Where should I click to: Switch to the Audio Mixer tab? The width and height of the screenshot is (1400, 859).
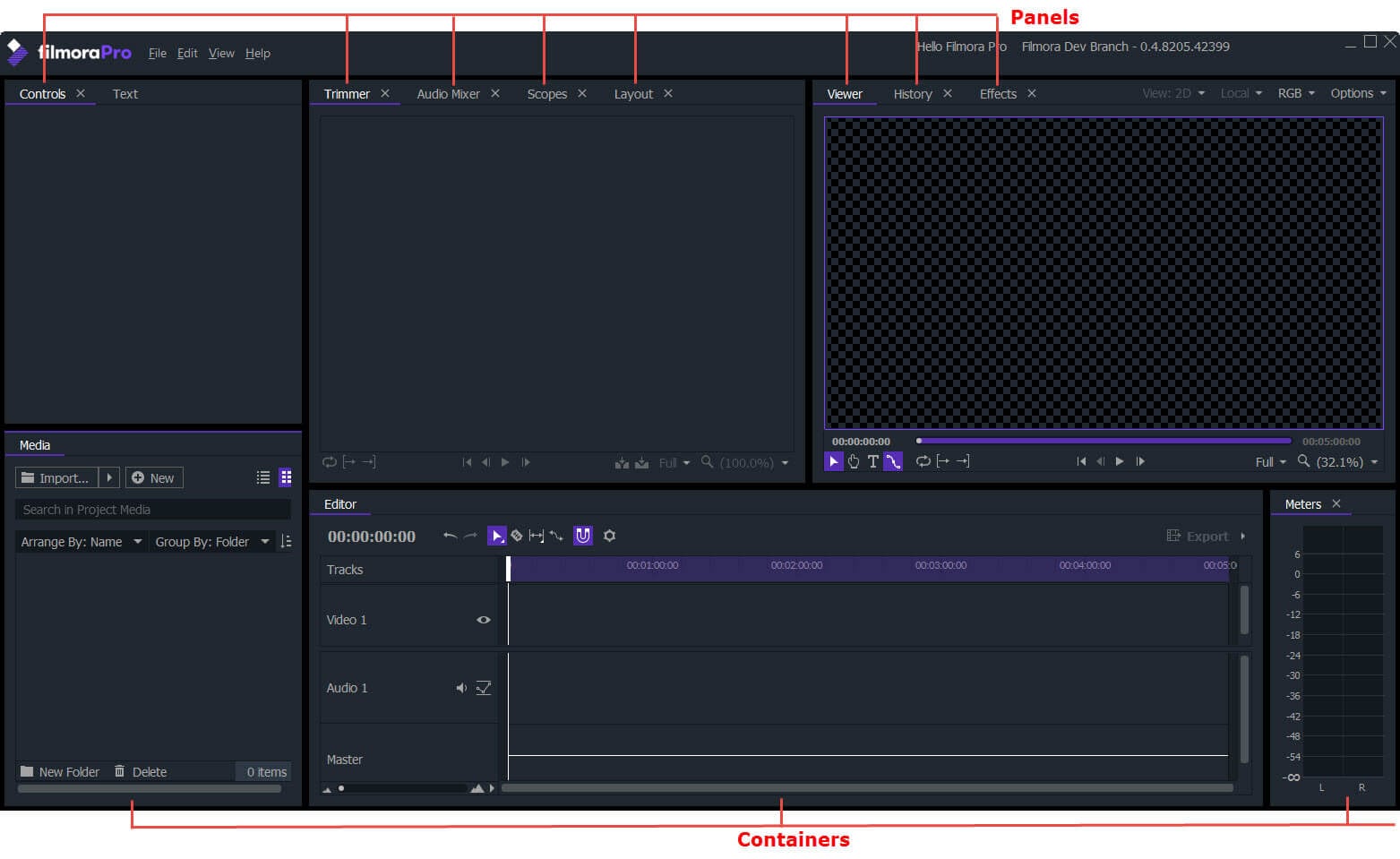(x=448, y=93)
